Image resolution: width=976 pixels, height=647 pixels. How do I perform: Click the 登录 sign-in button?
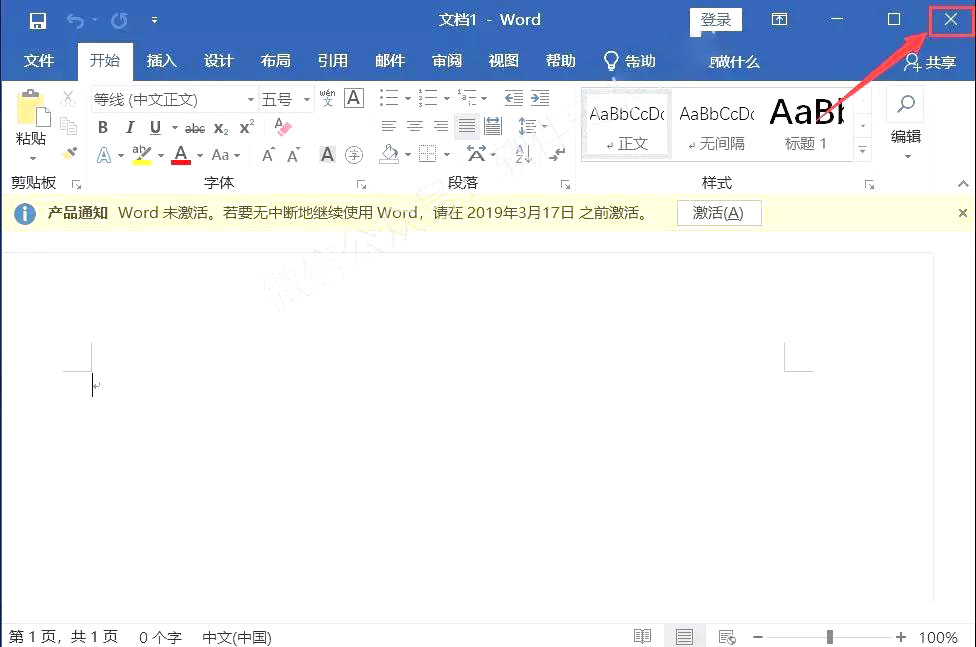[x=716, y=20]
